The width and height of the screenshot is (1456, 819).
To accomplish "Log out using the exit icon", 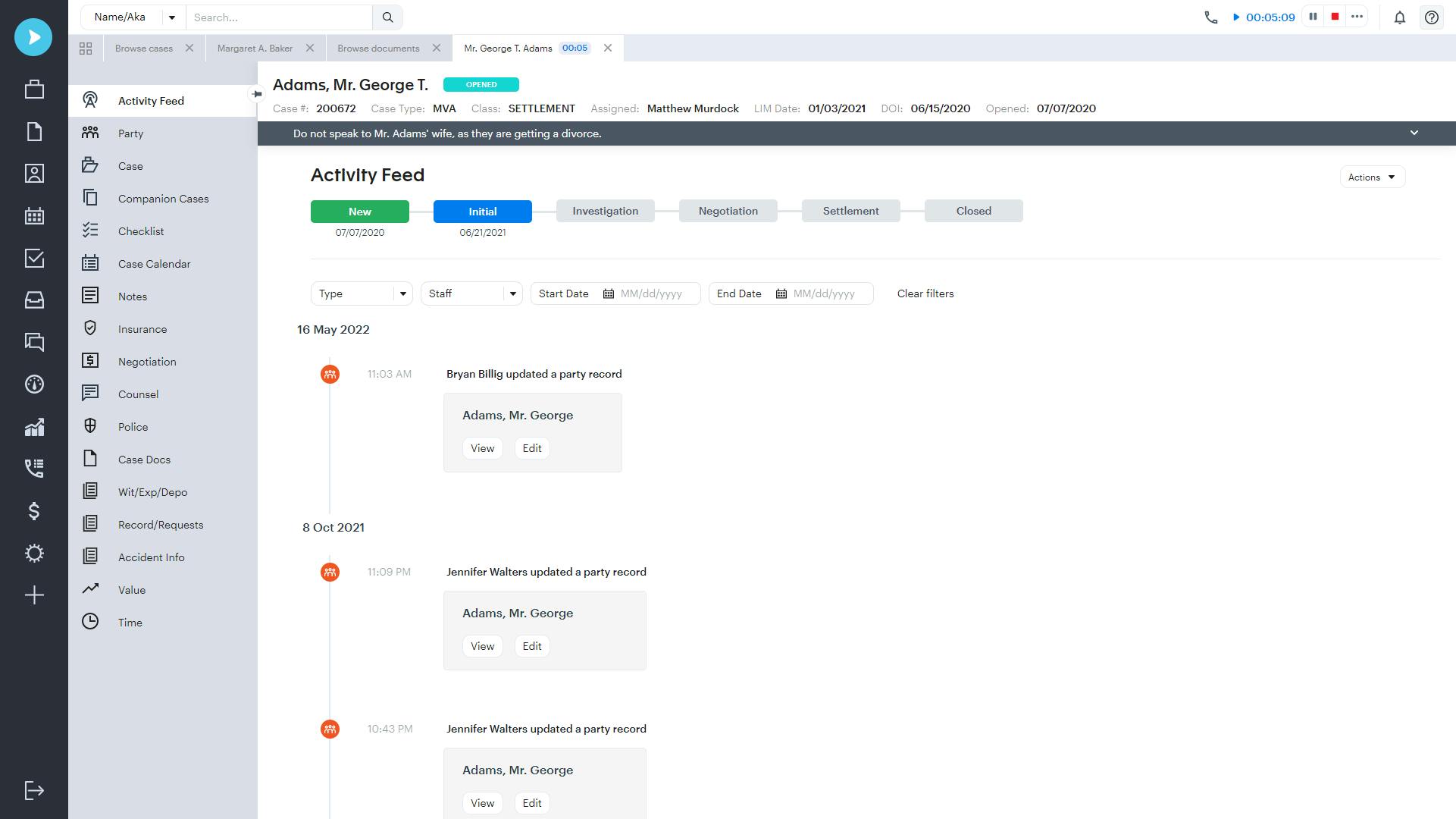I will pos(33,790).
